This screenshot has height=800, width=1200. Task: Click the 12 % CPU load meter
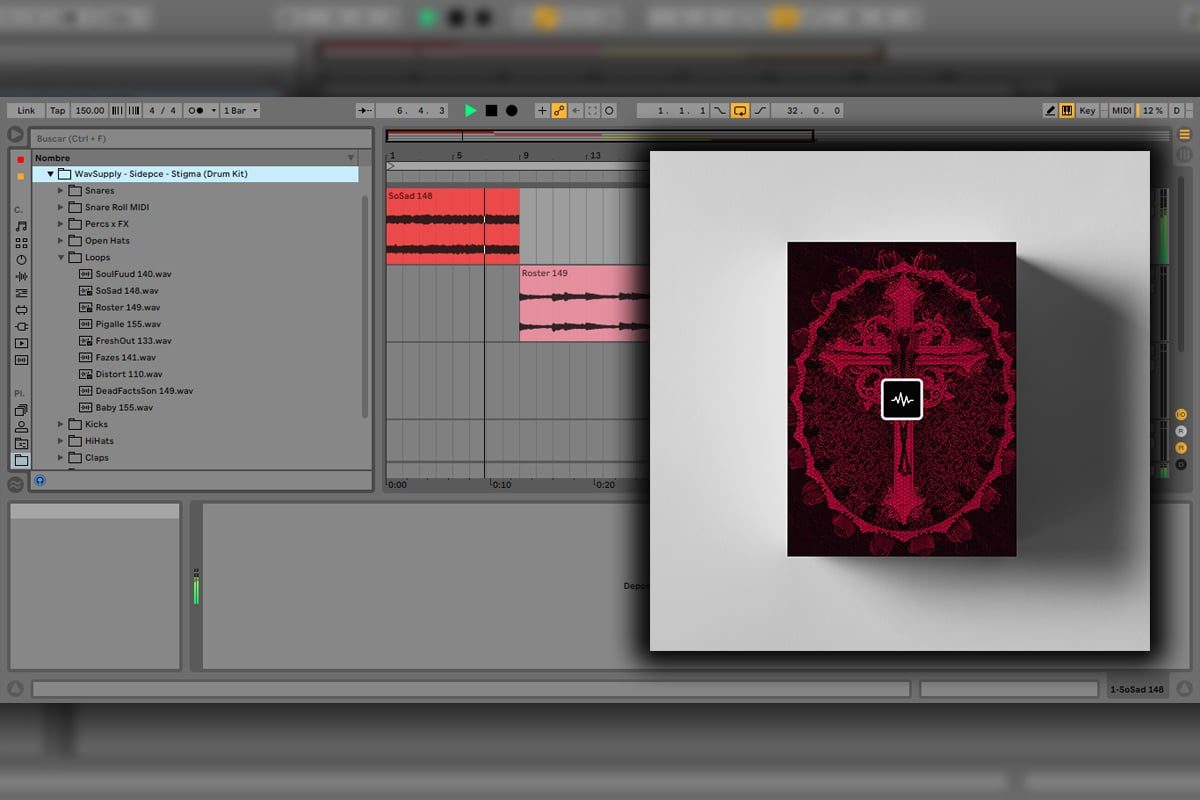(1153, 110)
